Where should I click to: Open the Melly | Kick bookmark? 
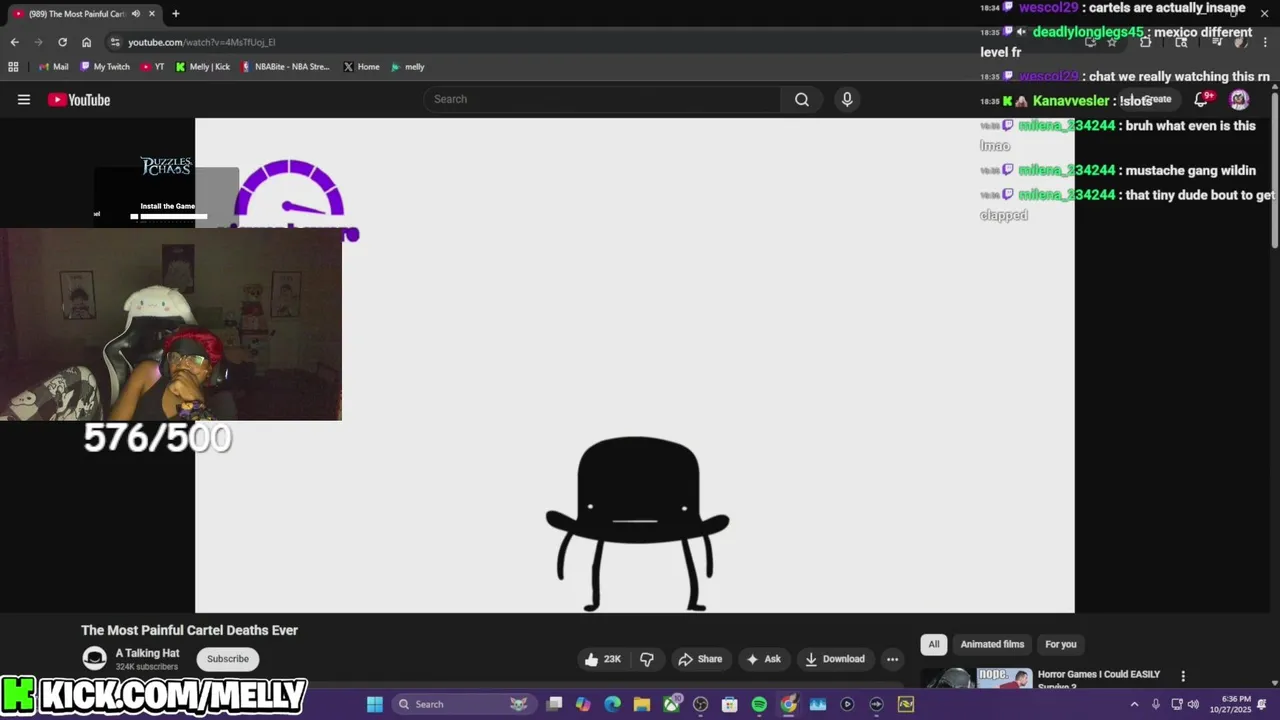click(203, 67)
